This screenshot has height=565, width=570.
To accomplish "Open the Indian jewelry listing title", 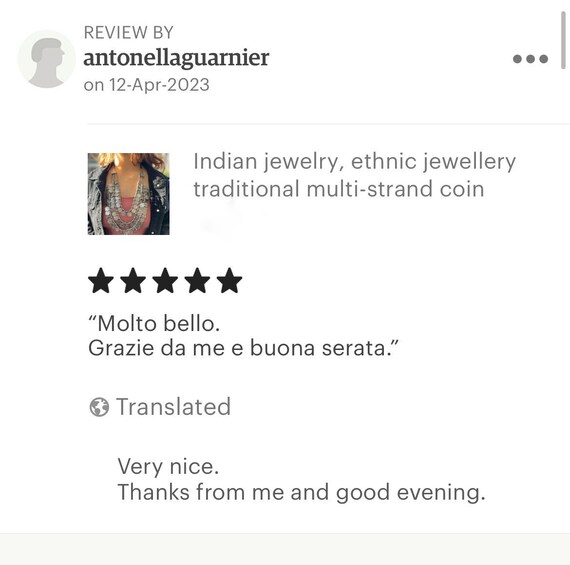I will [x=354, y=175].
